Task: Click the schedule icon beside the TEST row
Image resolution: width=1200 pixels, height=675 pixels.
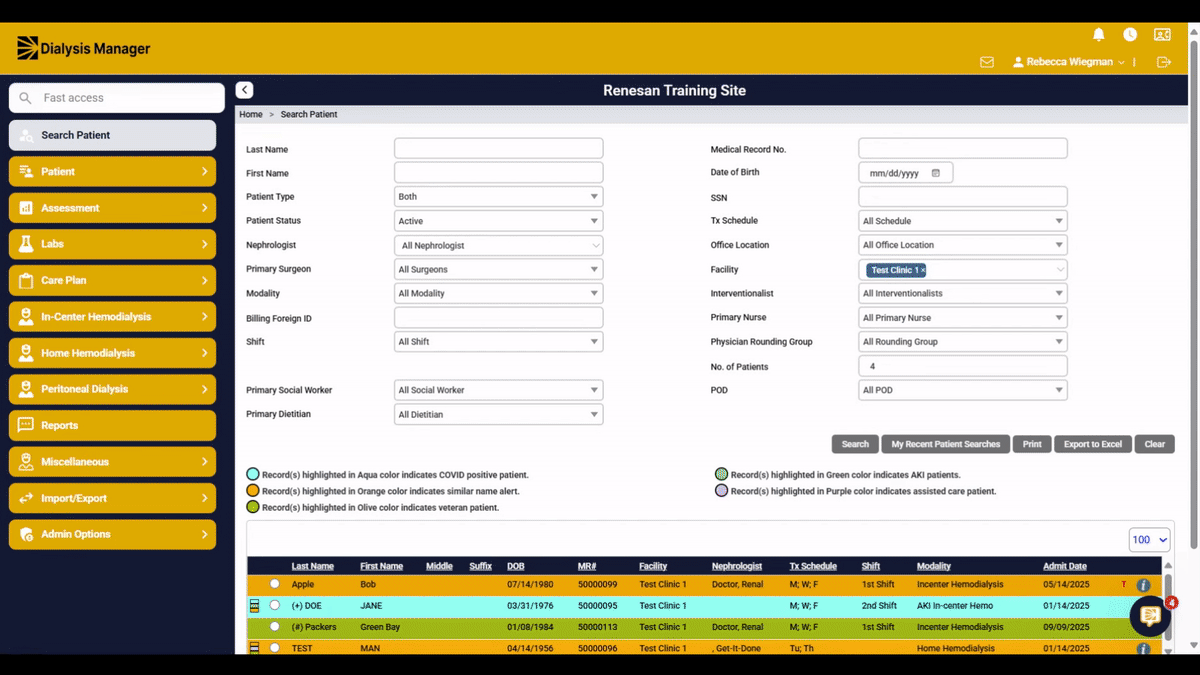Action: (x=254, y=648)
